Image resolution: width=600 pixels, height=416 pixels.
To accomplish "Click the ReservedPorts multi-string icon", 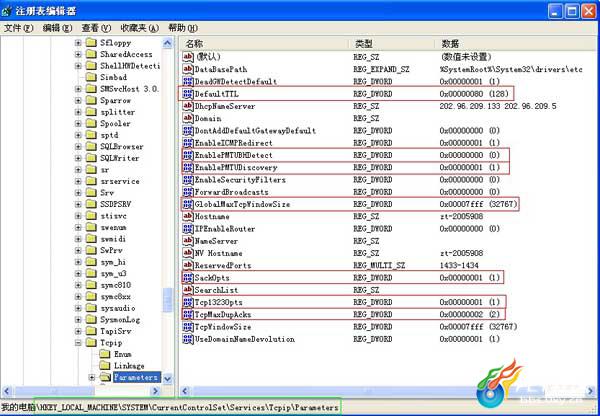I will click(188, 265).
